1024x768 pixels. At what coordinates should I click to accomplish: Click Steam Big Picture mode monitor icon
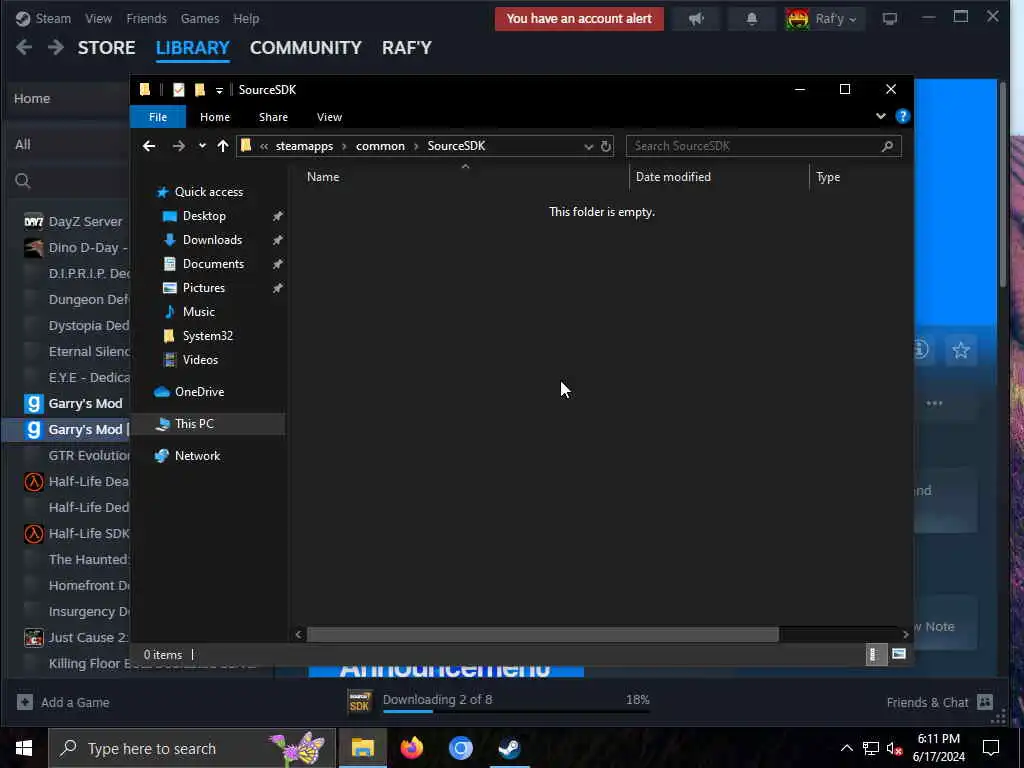click(x=889, y=19)
